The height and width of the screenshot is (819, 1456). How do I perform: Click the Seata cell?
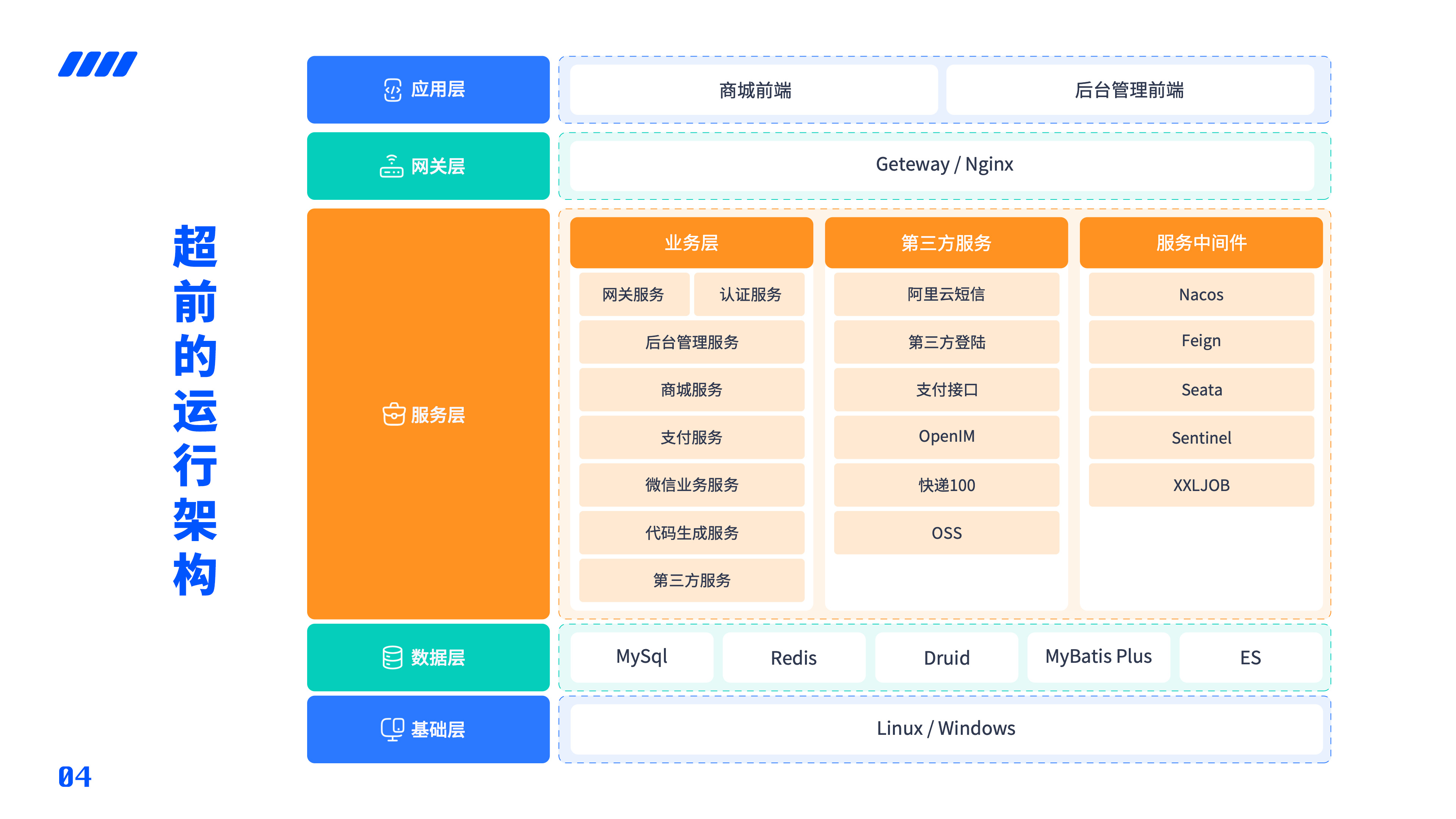[1202, 389]
